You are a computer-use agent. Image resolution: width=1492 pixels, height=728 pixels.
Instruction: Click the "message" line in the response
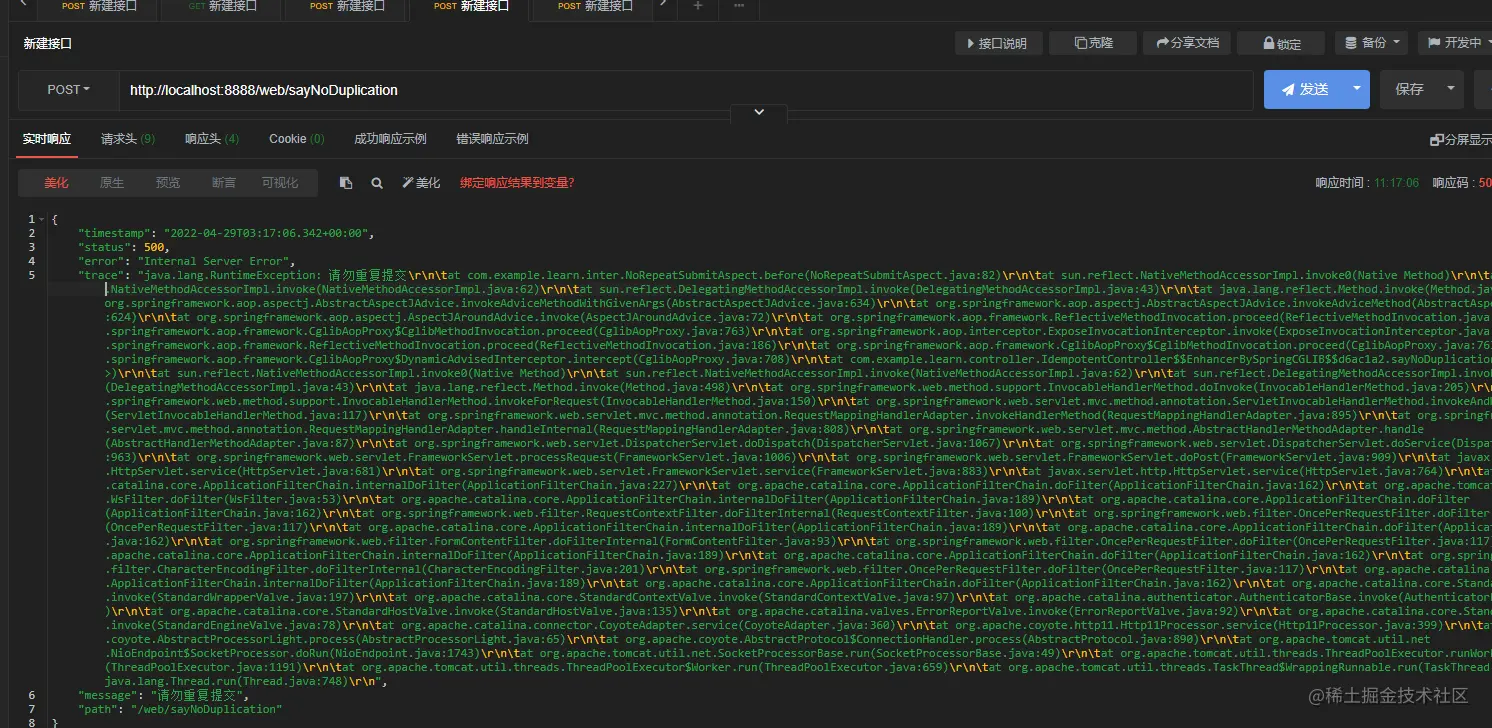pos(163,695)
